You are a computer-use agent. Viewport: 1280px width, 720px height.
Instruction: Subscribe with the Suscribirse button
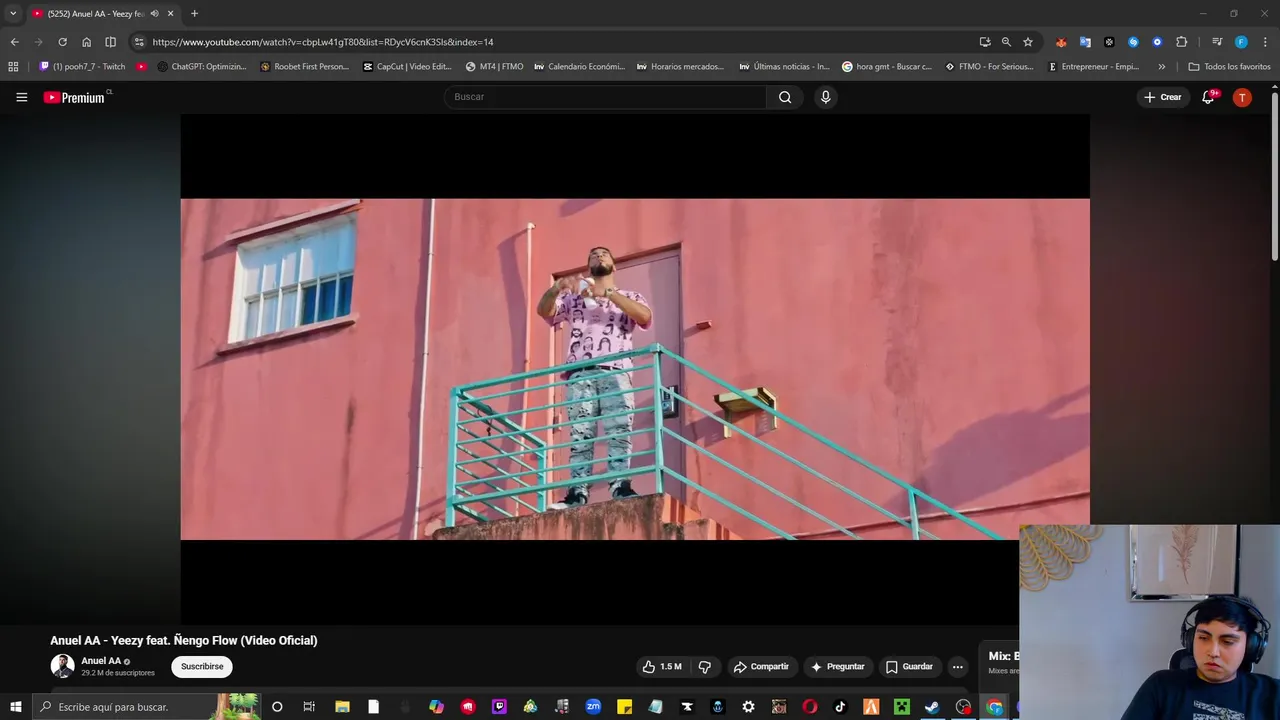(202, 667)
